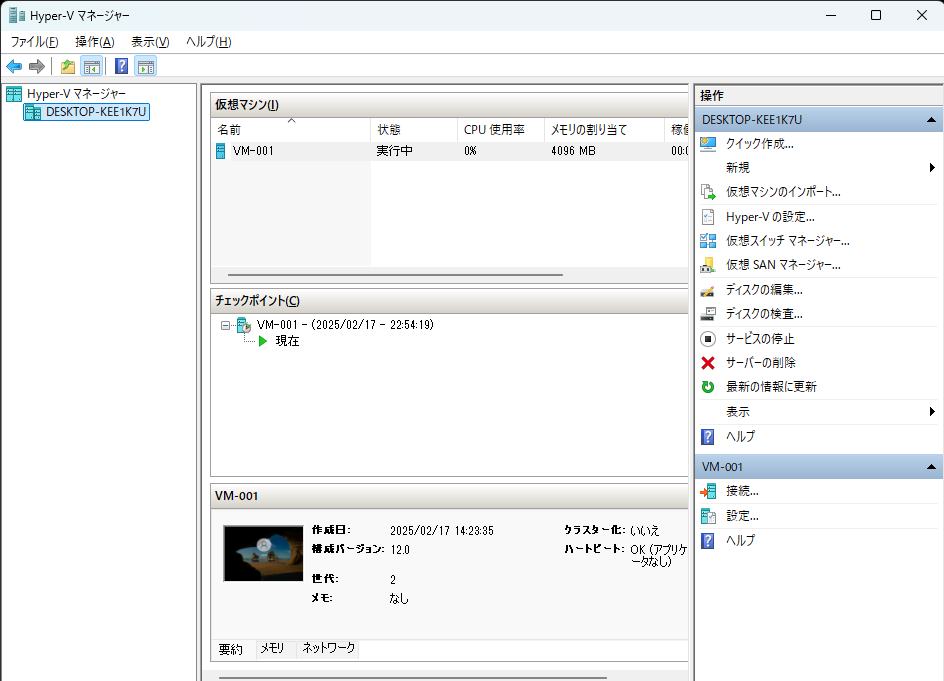The width and height of the screenshot is (944, 681).
Task: Collapse the VM-001 actions section
Action: [931, 467]
